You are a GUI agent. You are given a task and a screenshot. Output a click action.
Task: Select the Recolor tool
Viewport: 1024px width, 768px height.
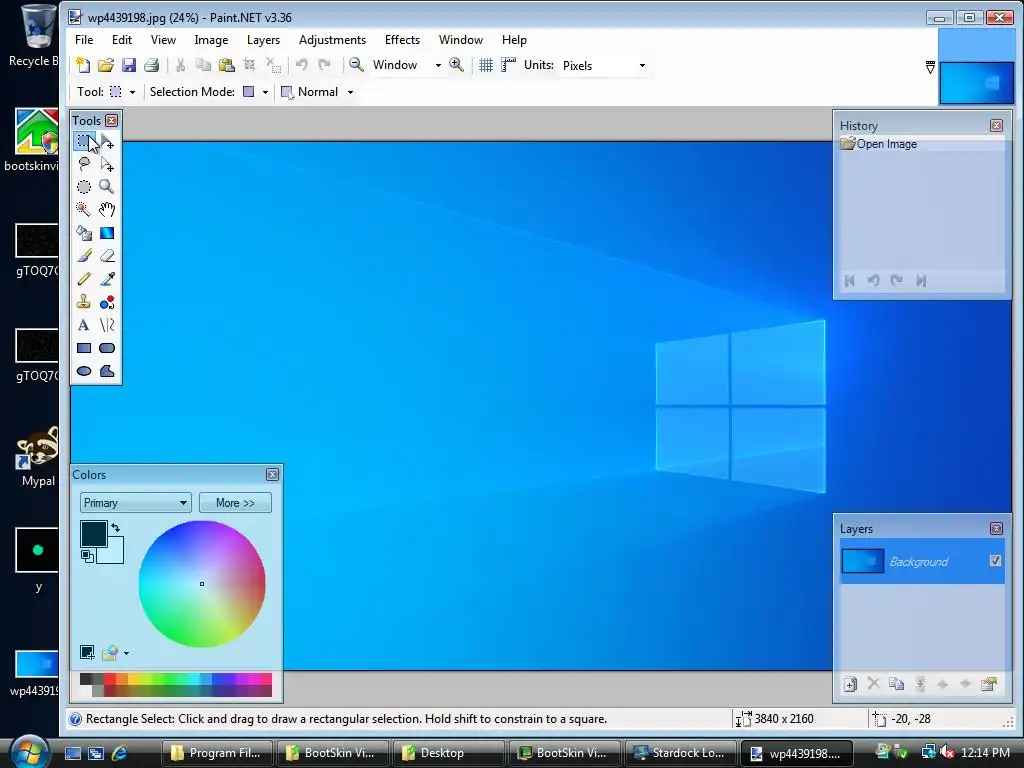point(107,302)
